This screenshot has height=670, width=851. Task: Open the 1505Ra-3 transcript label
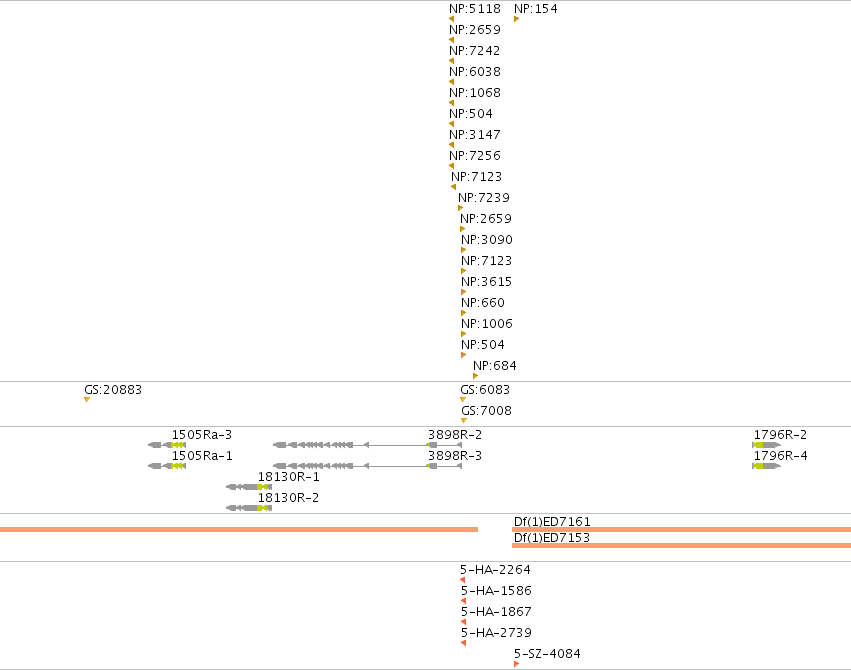(202, 435)
